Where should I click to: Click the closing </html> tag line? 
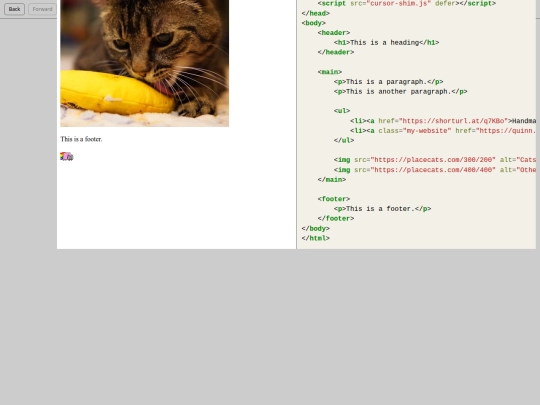[315, 238]
